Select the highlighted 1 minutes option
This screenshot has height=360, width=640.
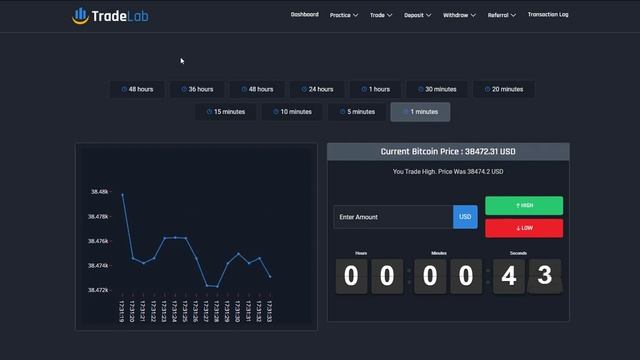[x=420, y=112]
